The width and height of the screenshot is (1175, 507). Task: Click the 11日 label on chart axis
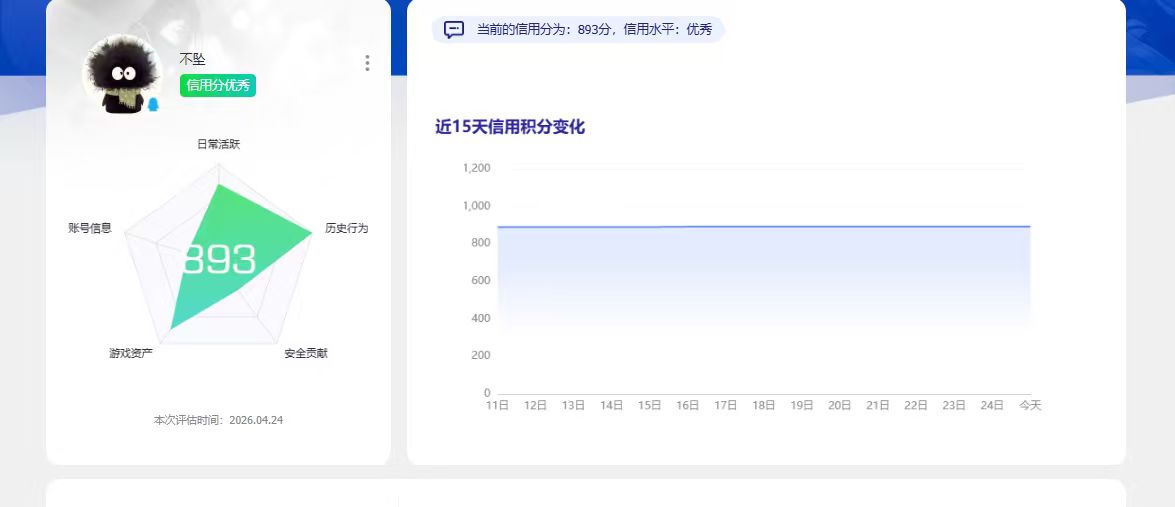(x=498, y=405)
